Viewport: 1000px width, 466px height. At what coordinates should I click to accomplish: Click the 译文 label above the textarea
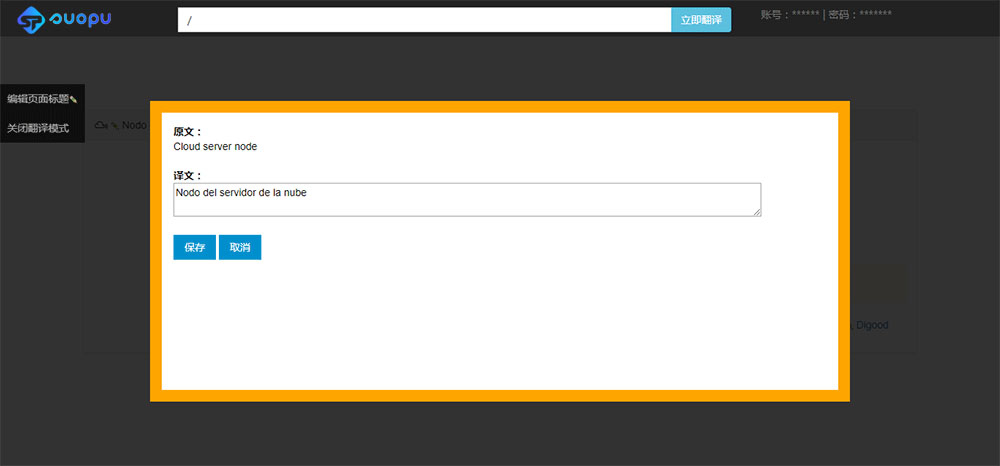click(187, 175)
